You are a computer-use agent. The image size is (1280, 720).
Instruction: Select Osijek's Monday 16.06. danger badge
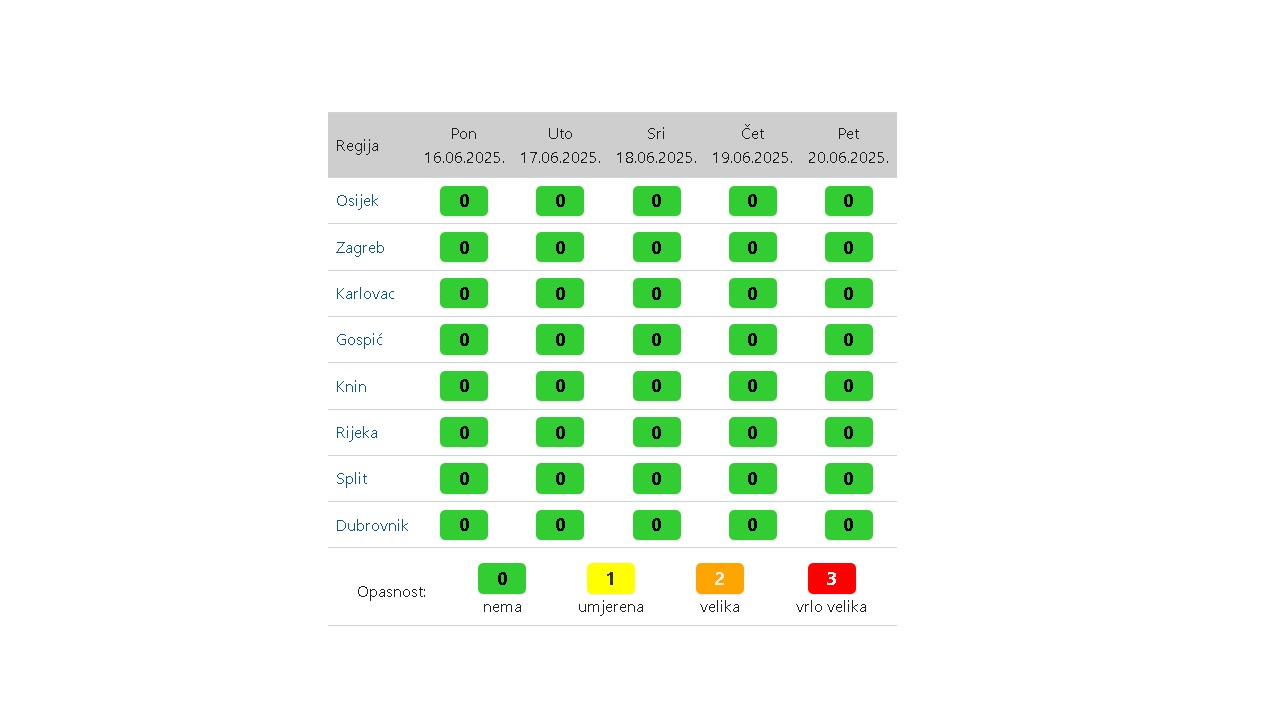click(464, 201)
